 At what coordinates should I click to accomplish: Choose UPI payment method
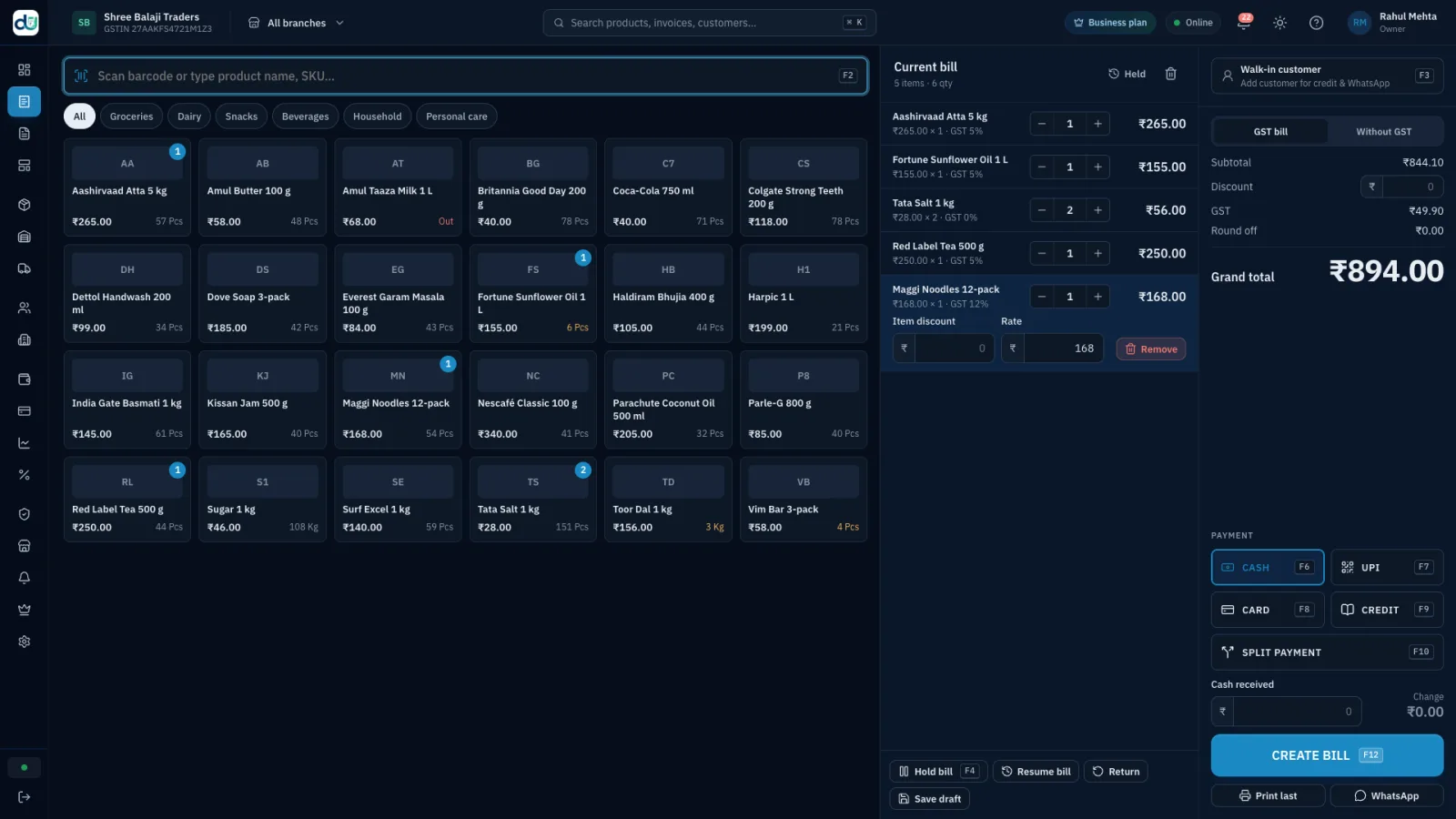click(1387, 568)
